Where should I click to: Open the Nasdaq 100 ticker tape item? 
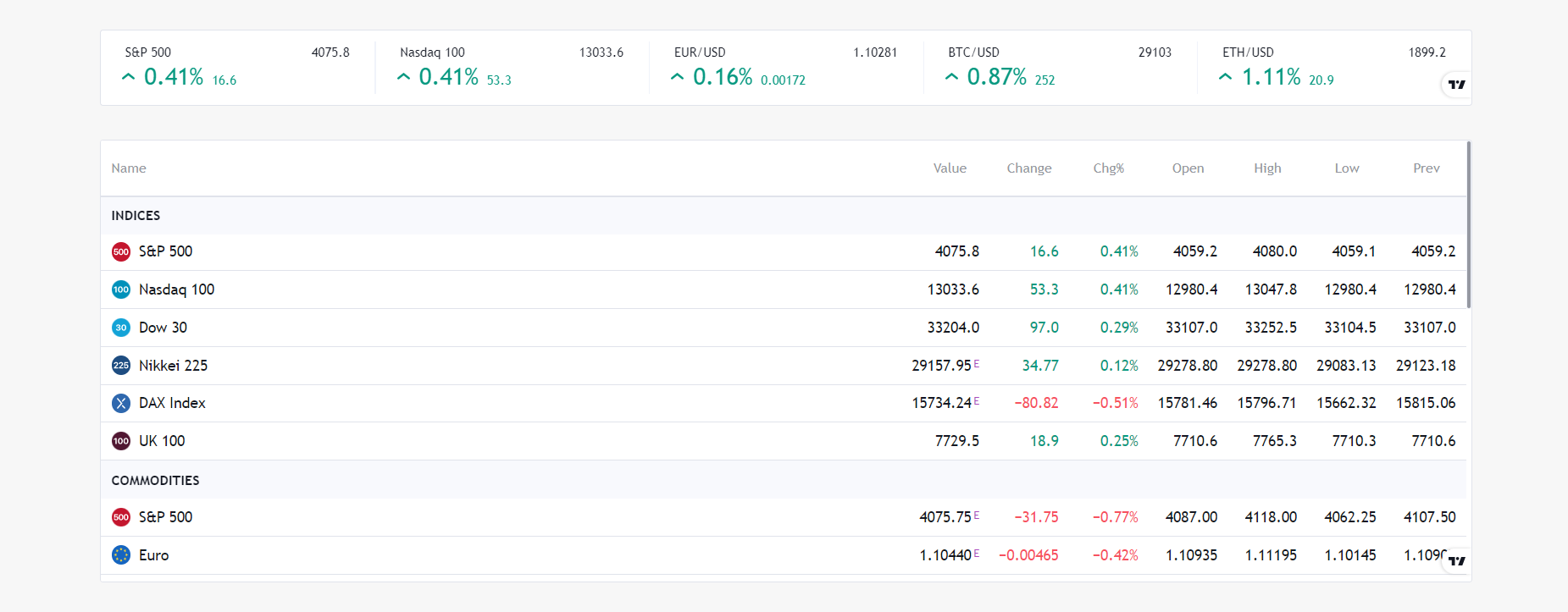coord(512,68)
